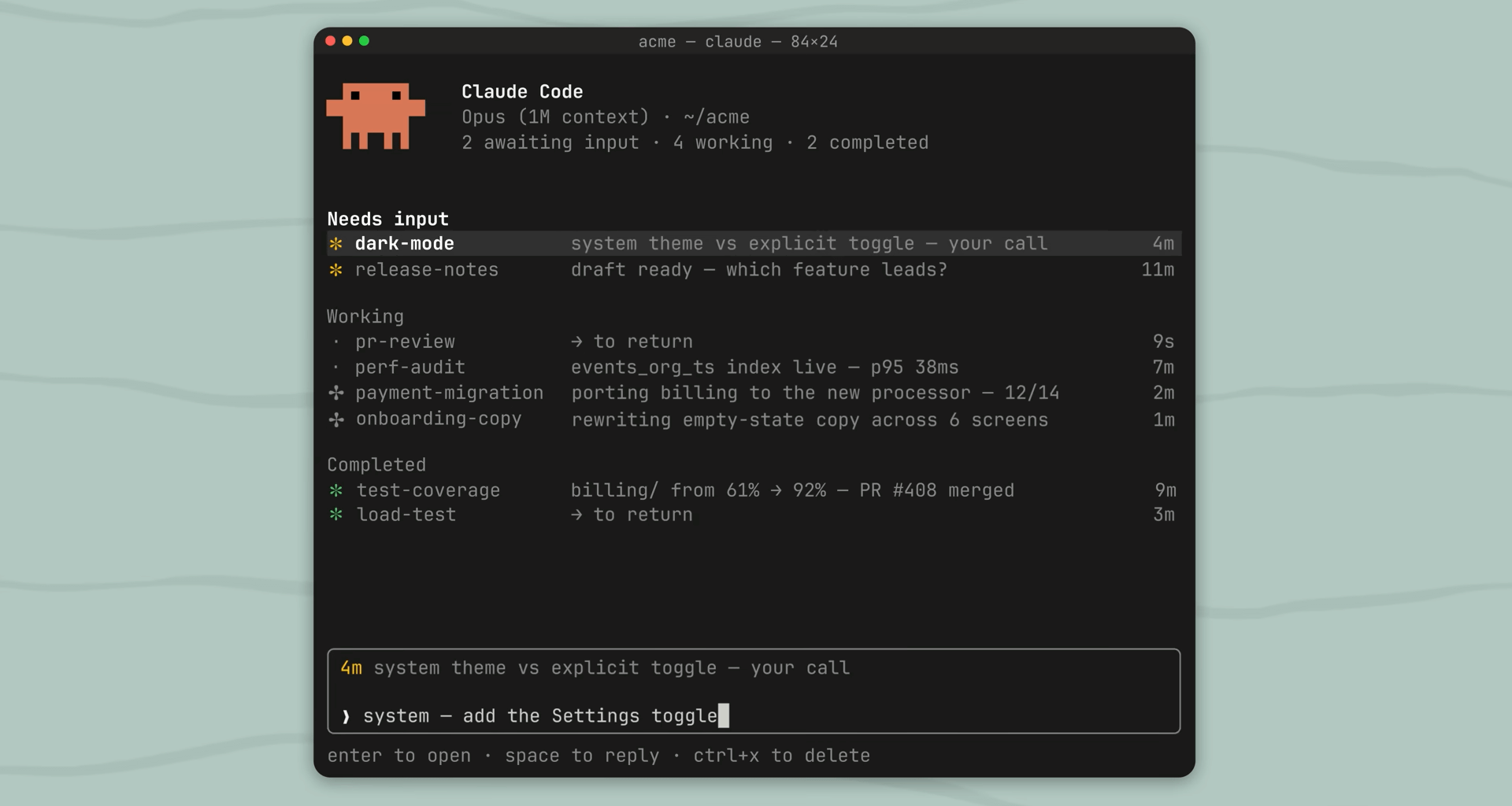Click the 'ctrl+x to delete' hint
1512x806 pixels.
pyautogui.click(x=782, y=756)
